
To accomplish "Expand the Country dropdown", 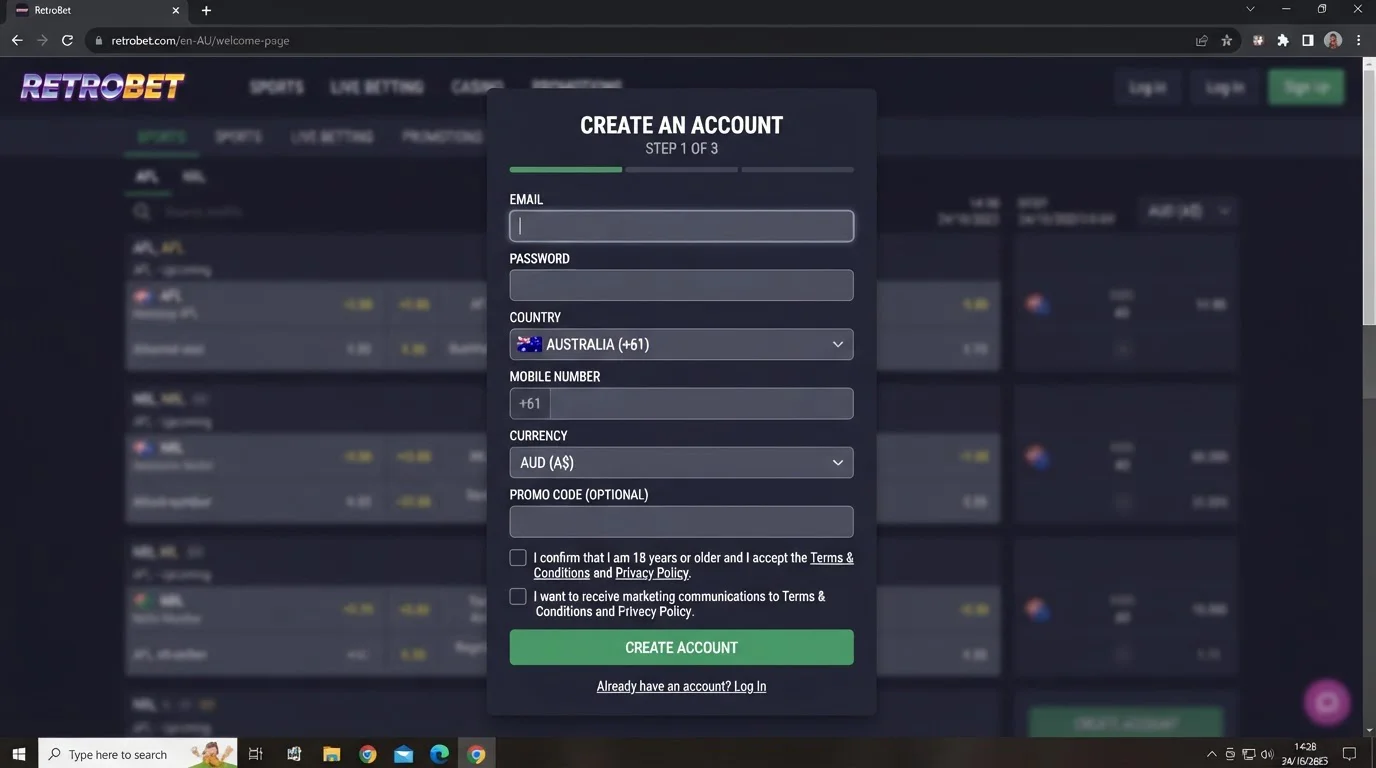I will click(x=681, y=344).
